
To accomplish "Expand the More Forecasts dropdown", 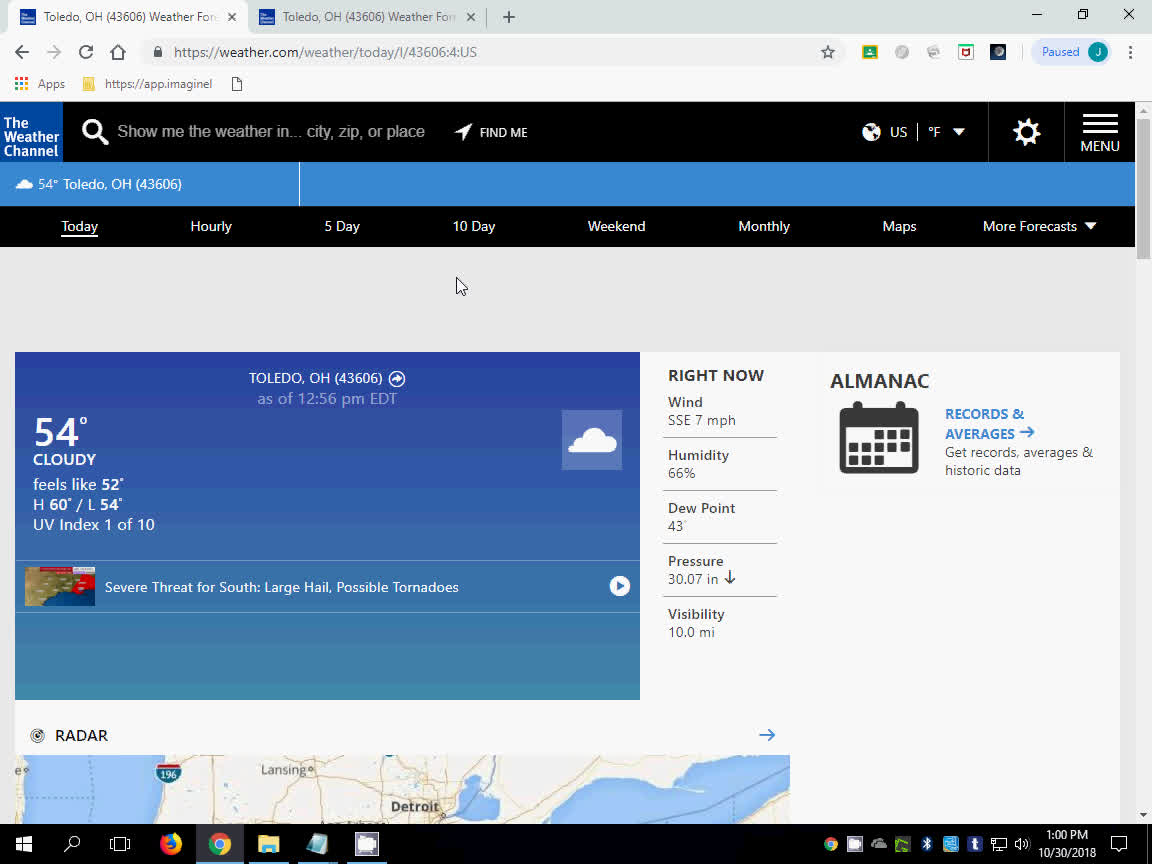I will [1039, 226].
